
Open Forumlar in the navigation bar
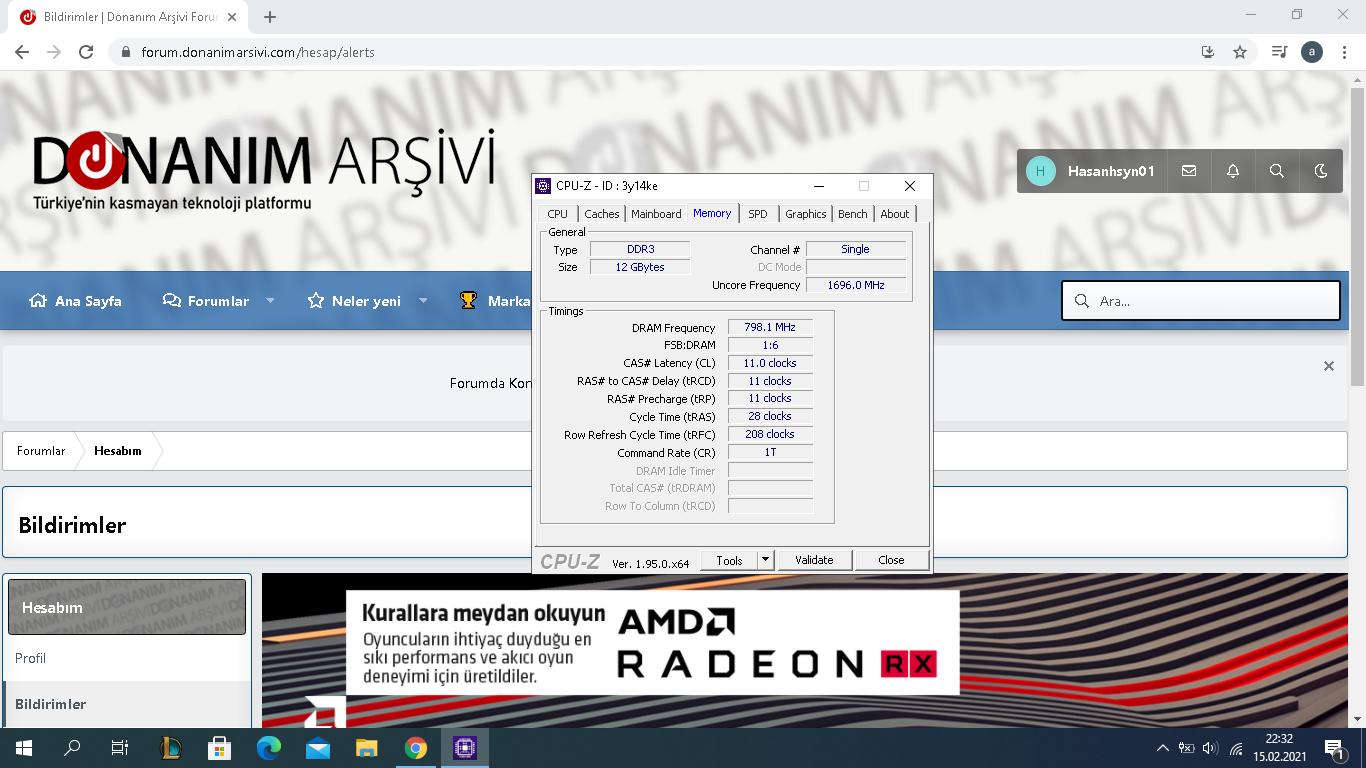pyautogui.click(x=206, y=301)
